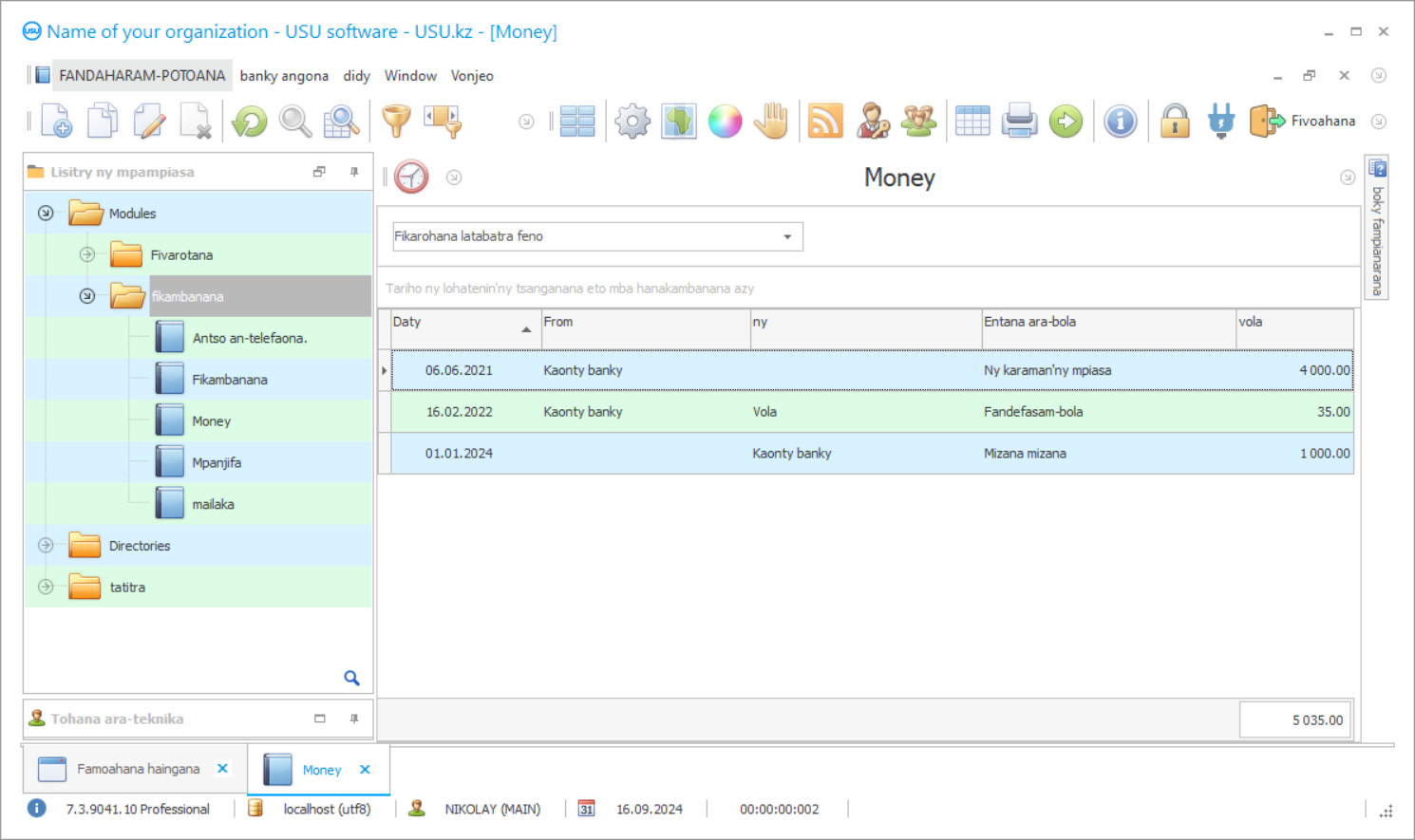
Task: Open boky fampianarana side panel
Action: point(1377,228)
